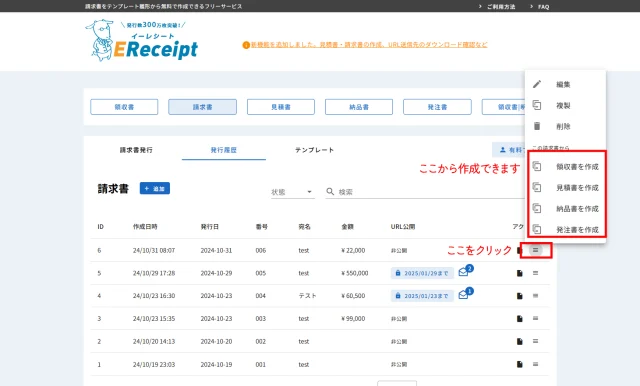Click the 2024-10-20 issue date cell
640x386 pixels.
(216, 342)
